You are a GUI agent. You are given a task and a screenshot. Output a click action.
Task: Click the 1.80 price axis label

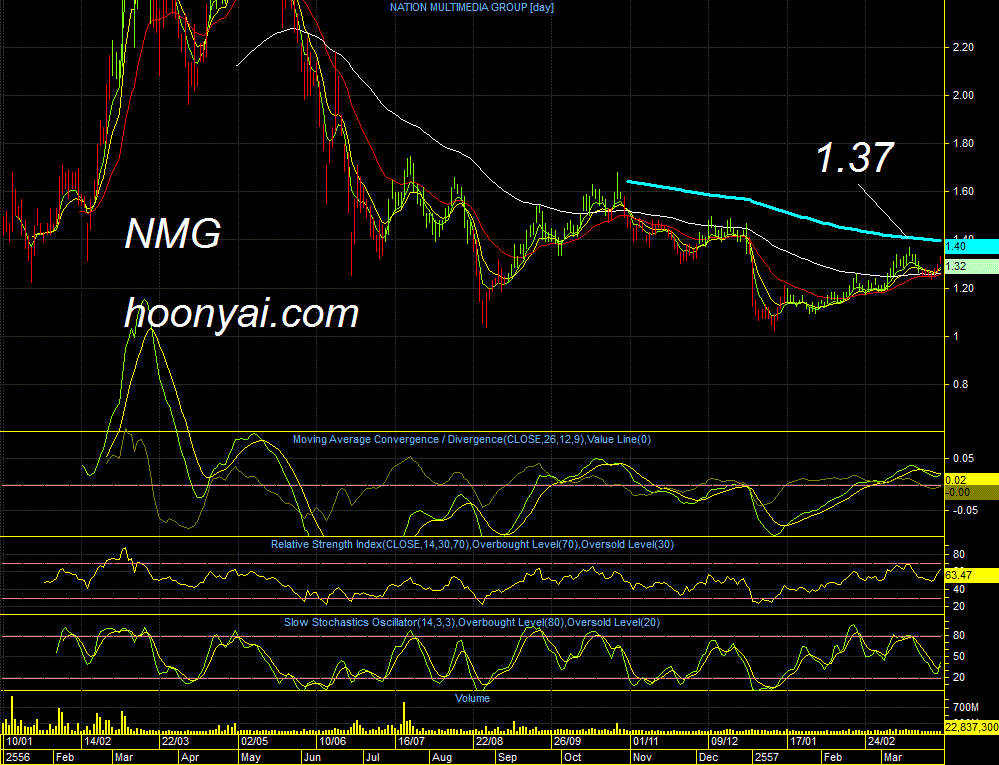click(x=963, y=143)
